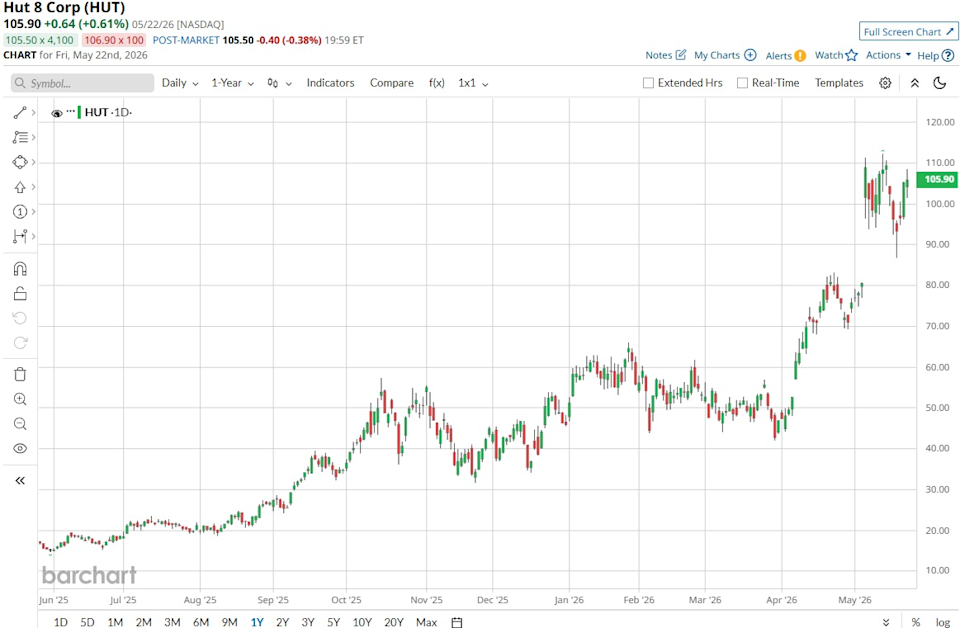960x628 pixels.
Task: Click the 105.90 price label on axis
Action: tap(938, 179)
